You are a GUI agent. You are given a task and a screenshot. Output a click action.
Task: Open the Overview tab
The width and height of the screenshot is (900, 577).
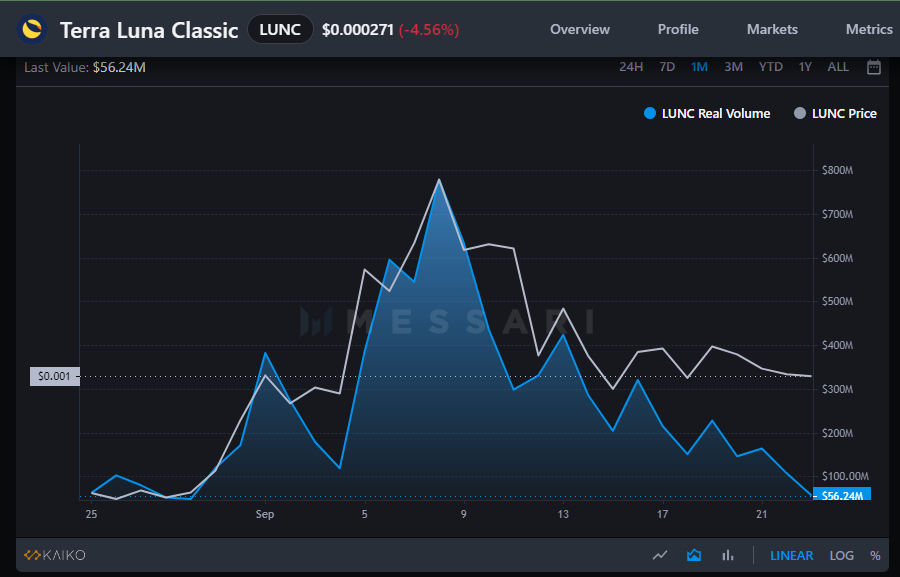pyautogui.click(x=580, y=29)
